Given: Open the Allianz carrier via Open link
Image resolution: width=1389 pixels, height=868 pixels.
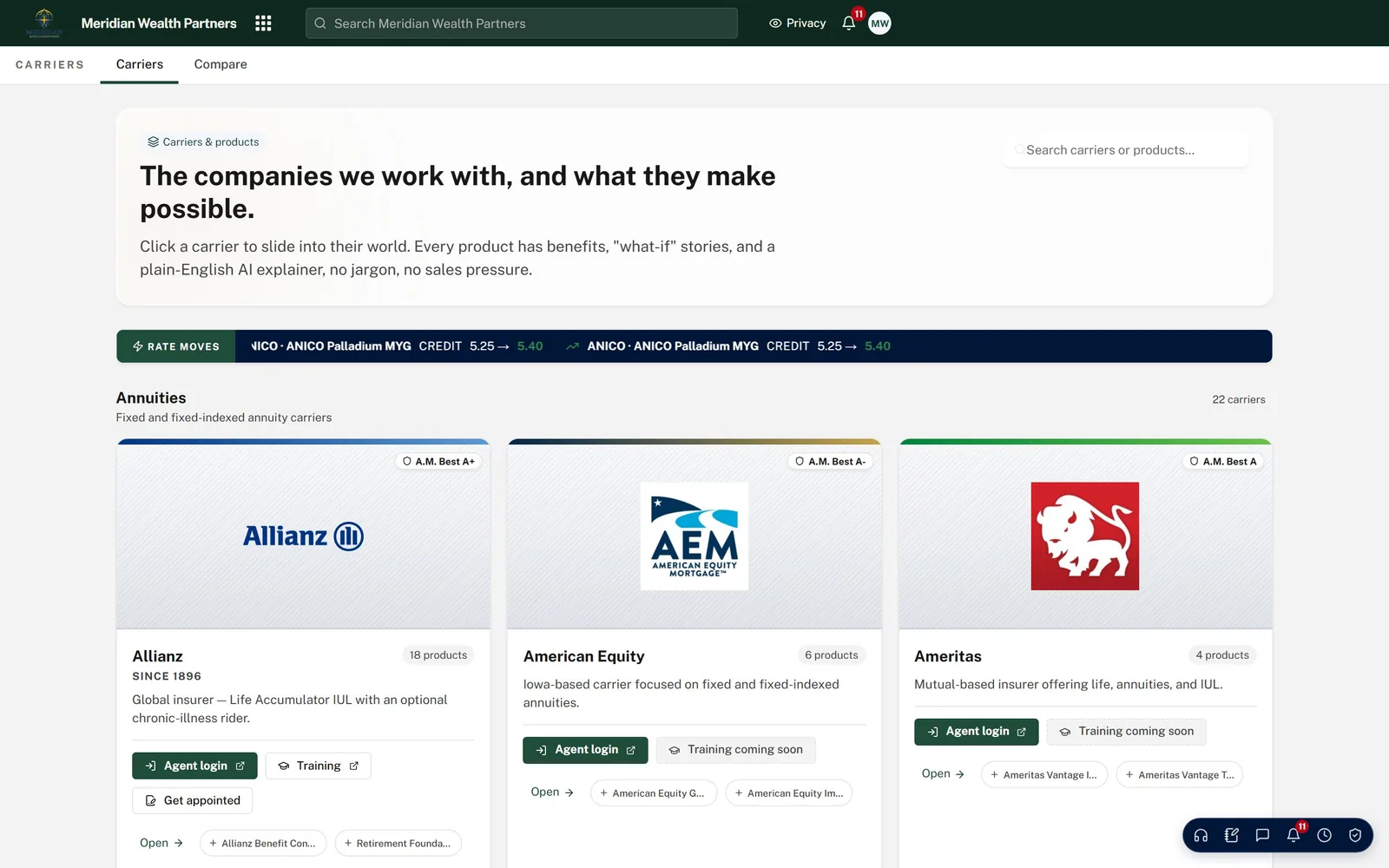Looking at the screenshot, I should click(161, 843).
